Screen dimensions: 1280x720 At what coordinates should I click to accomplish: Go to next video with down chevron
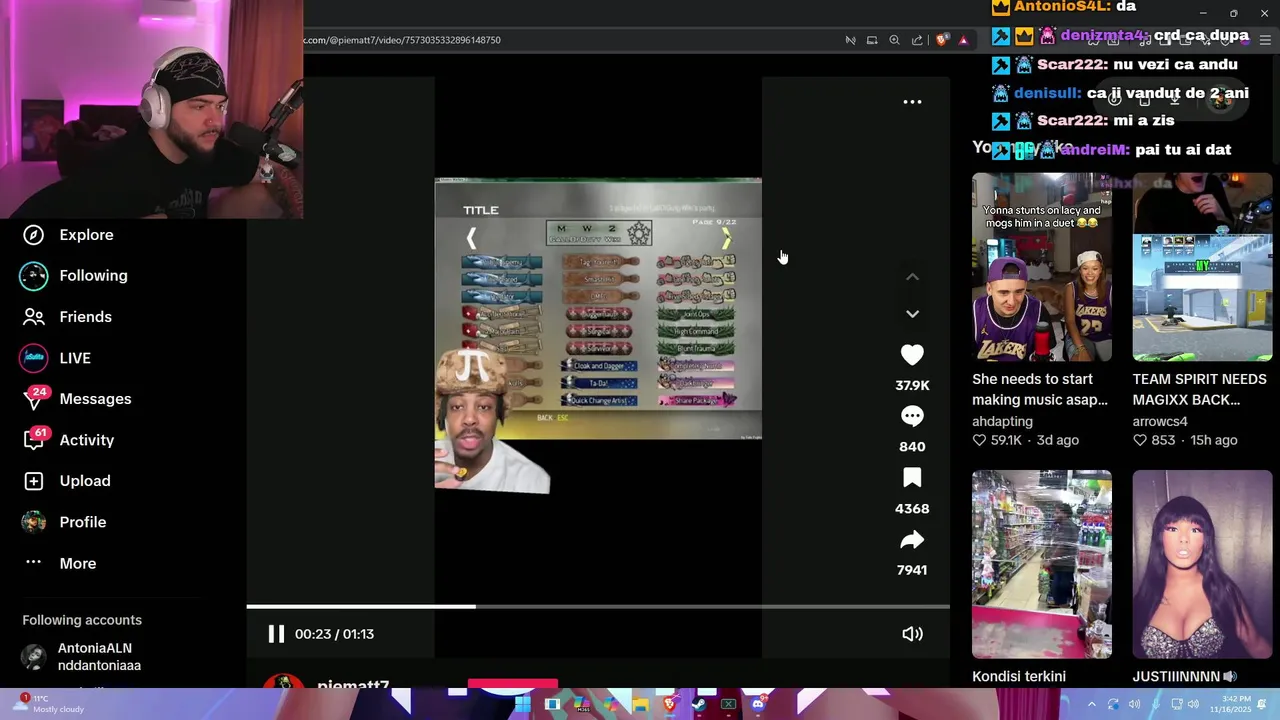click(912, 314)
